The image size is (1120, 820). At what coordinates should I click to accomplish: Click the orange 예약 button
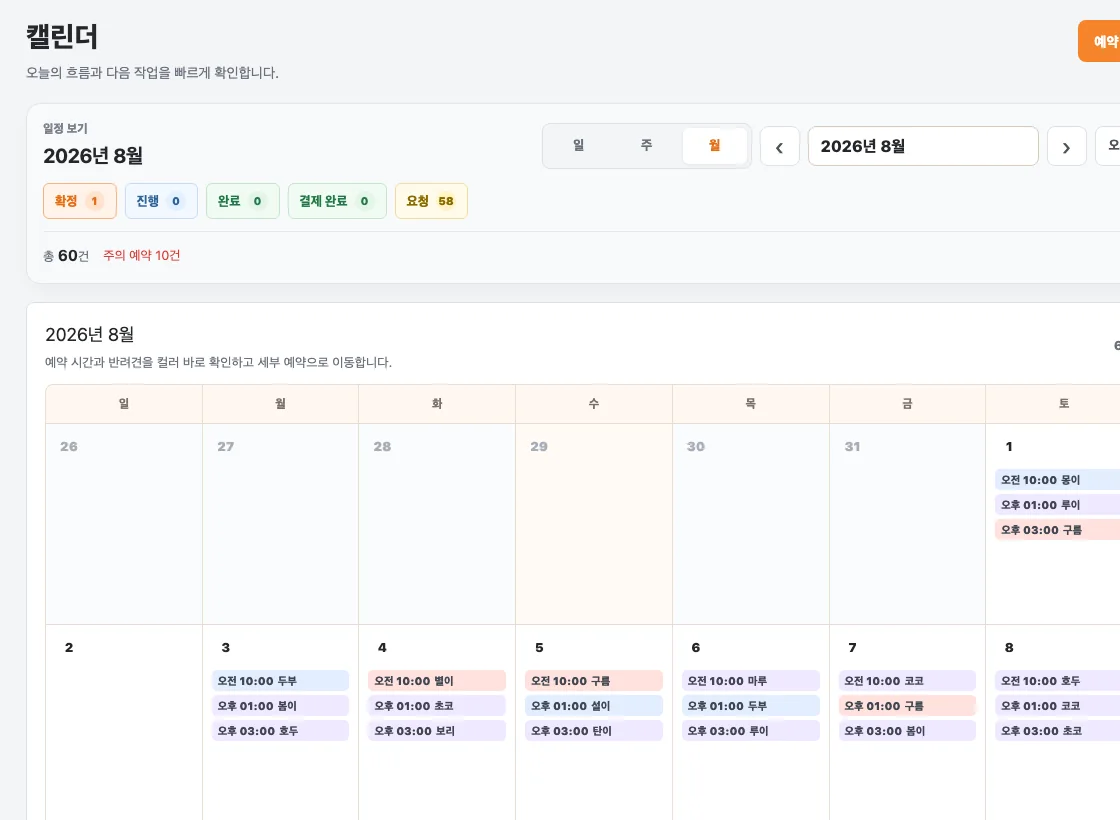(x=1100, y=41)
